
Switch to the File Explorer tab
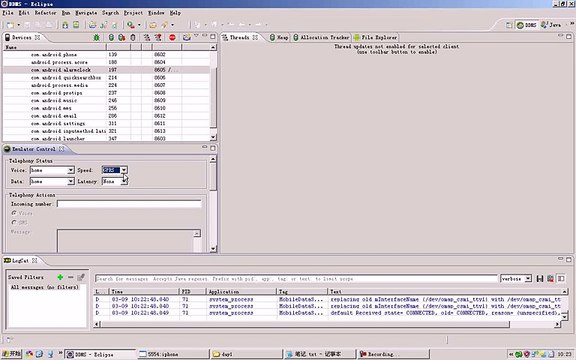[375, 37]
